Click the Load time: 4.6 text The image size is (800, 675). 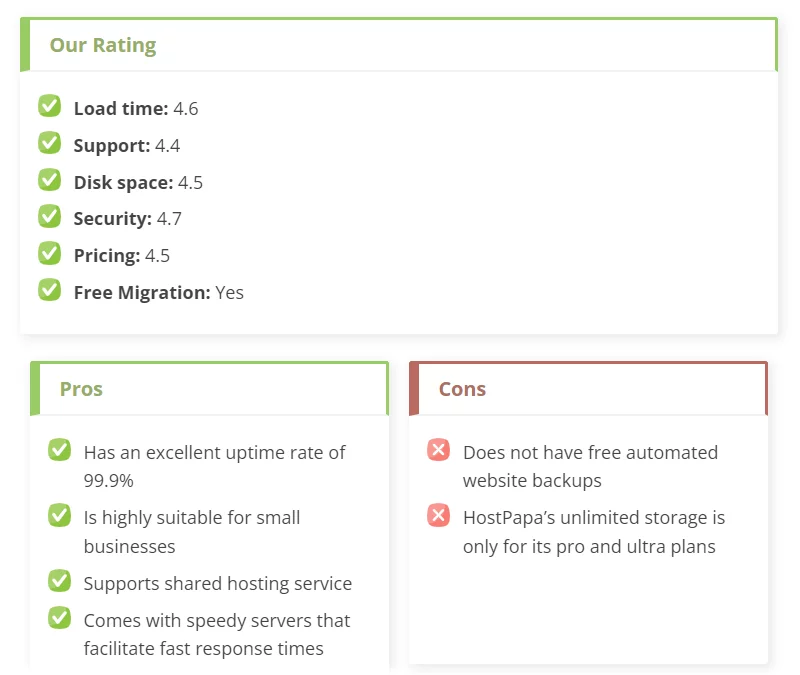click(x=136, y=109)
